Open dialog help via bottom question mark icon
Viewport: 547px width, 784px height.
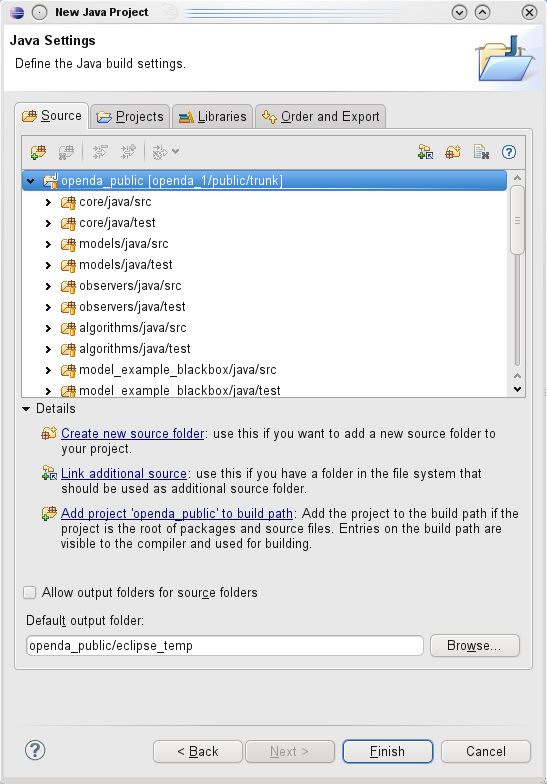(x=35, y=750)
